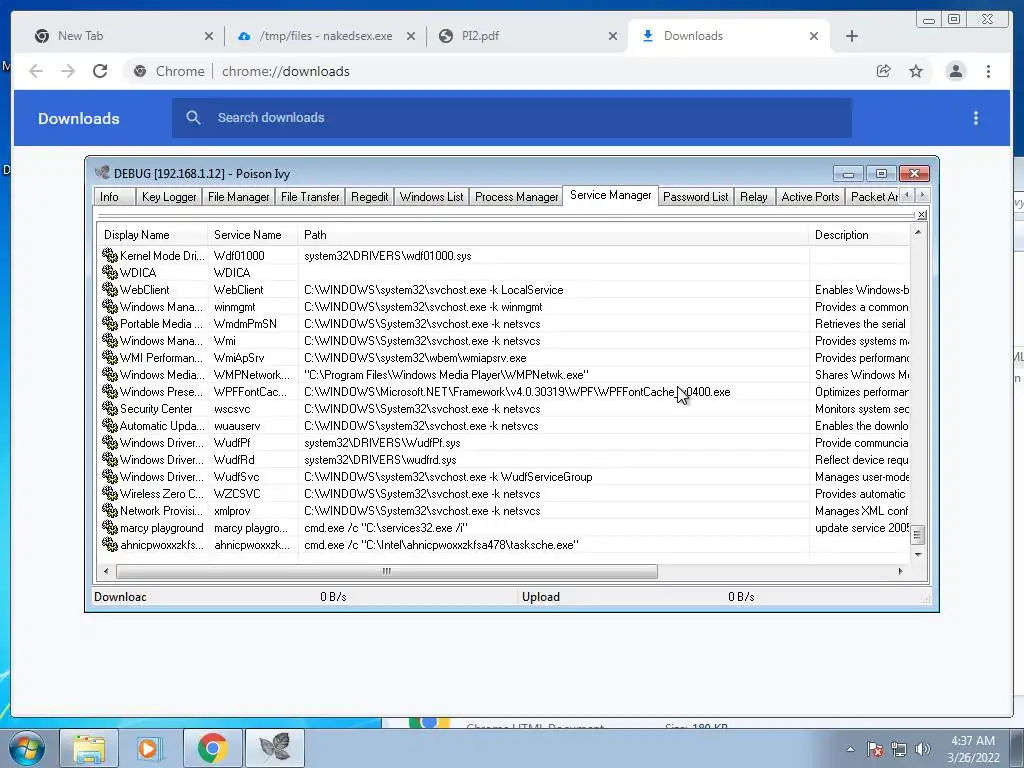Click Chrome back navigation arrow
The width and height of the screenshot is (1024, 768).
coord(36,71)
